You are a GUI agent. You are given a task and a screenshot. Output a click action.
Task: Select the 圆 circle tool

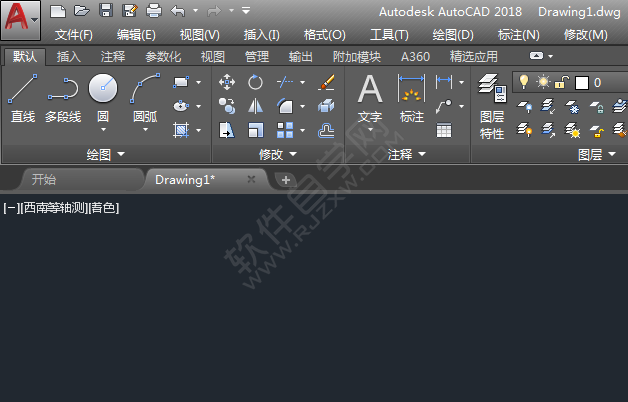pos(103,98)
